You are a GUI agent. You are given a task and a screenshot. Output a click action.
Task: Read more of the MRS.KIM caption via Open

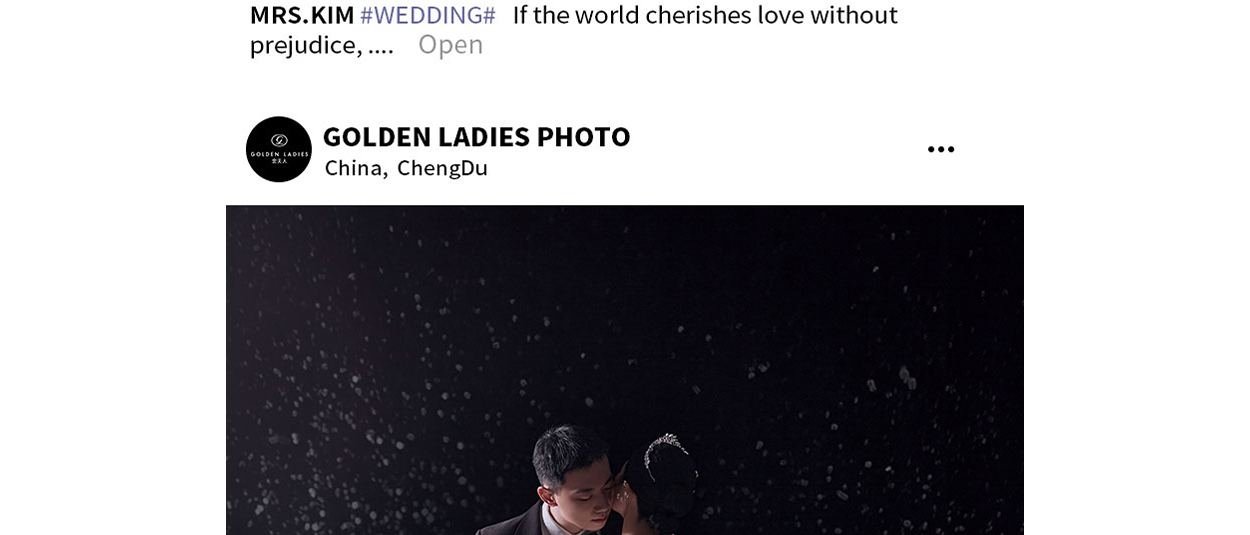click(x=450, y=44)
